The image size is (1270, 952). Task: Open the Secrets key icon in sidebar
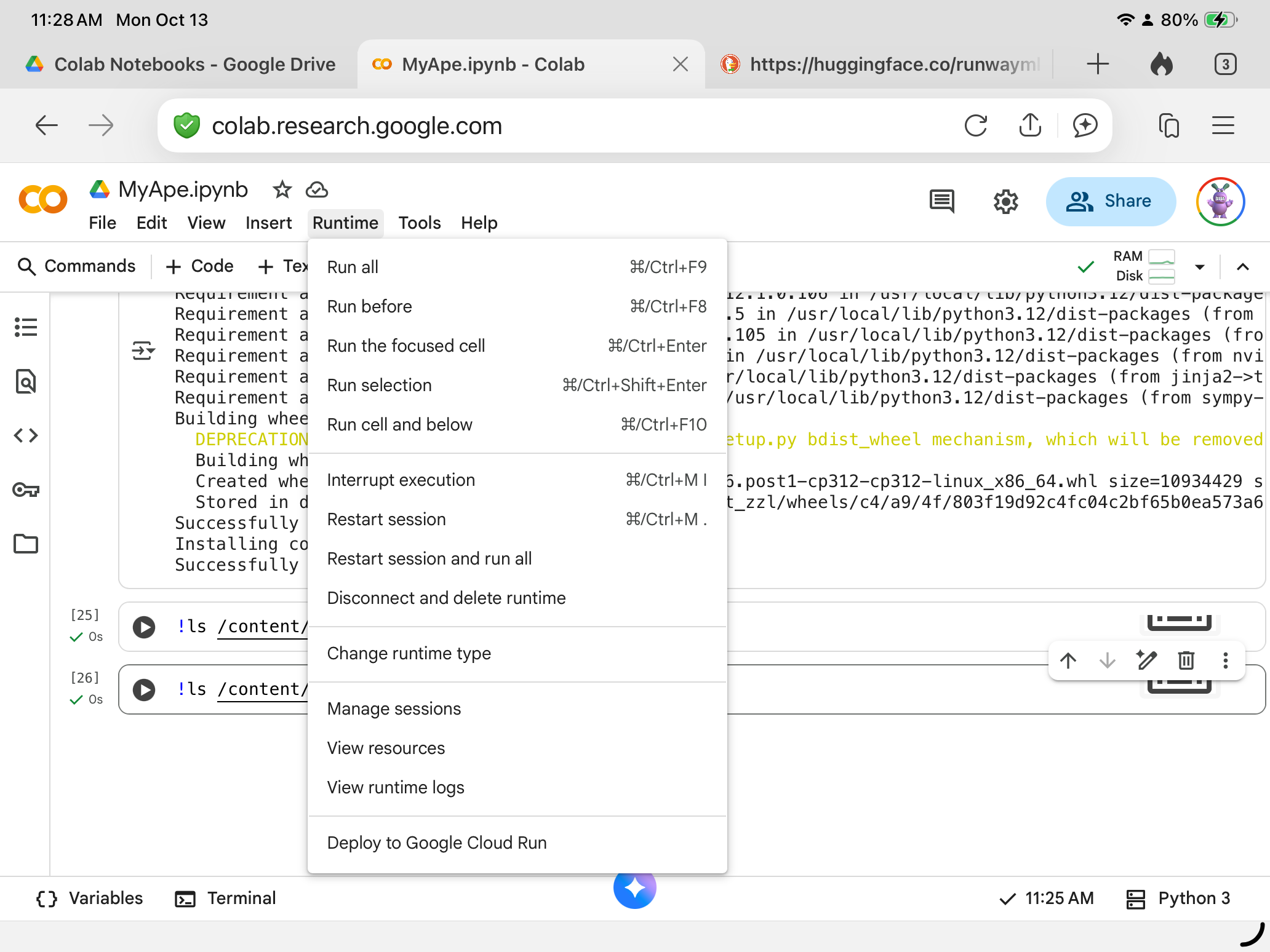tap(26, 490)
